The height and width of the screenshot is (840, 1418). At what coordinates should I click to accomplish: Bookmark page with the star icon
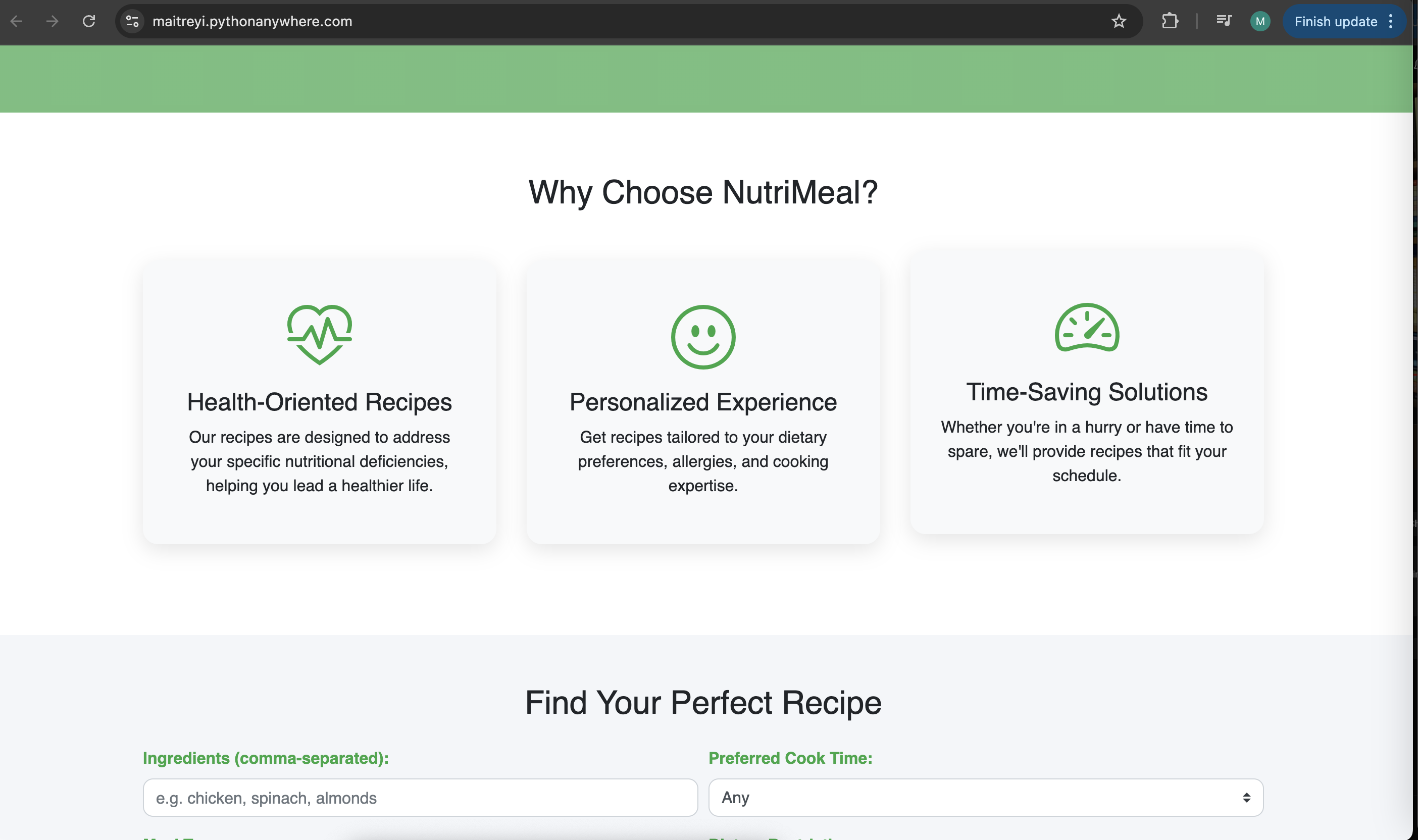[x=1119, y=22]
